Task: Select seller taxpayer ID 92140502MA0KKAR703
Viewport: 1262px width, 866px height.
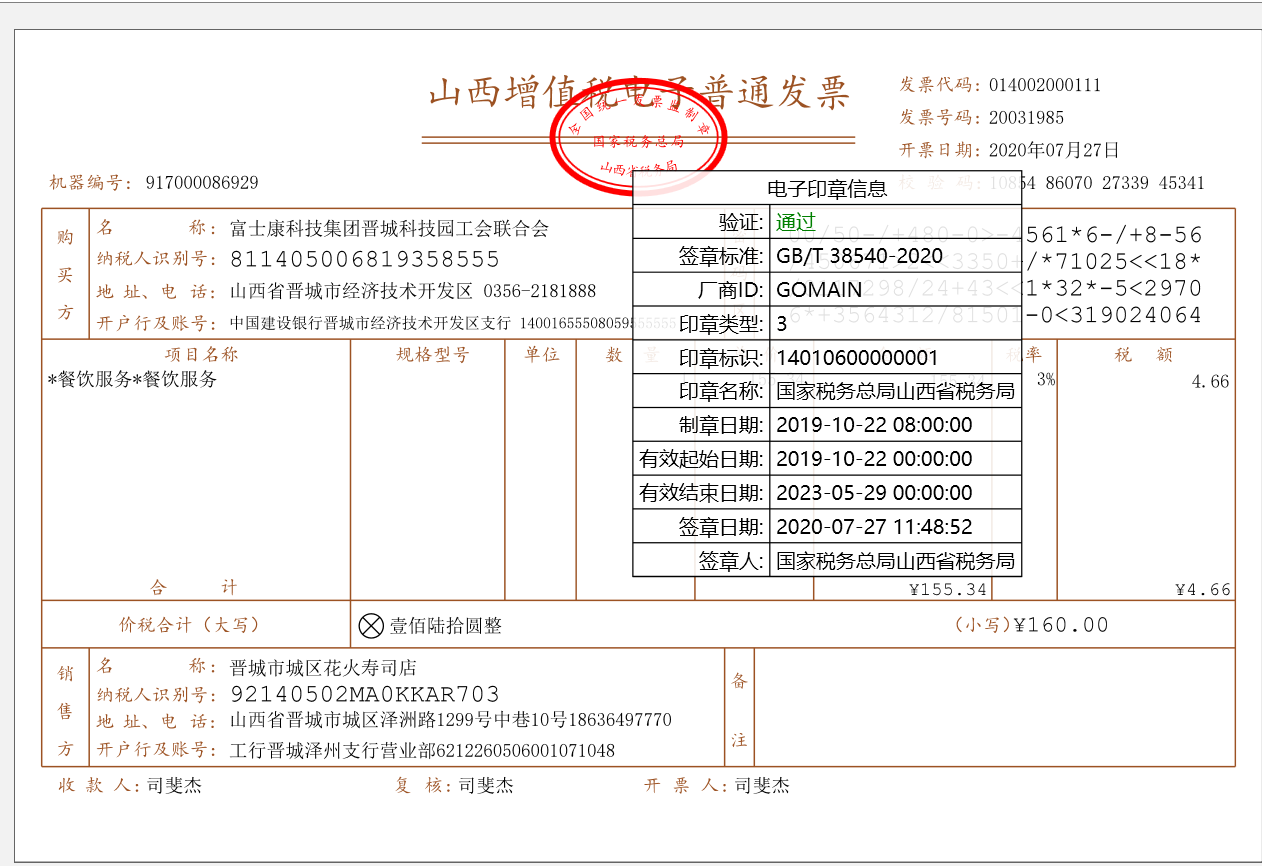Action: click(365, 694)
